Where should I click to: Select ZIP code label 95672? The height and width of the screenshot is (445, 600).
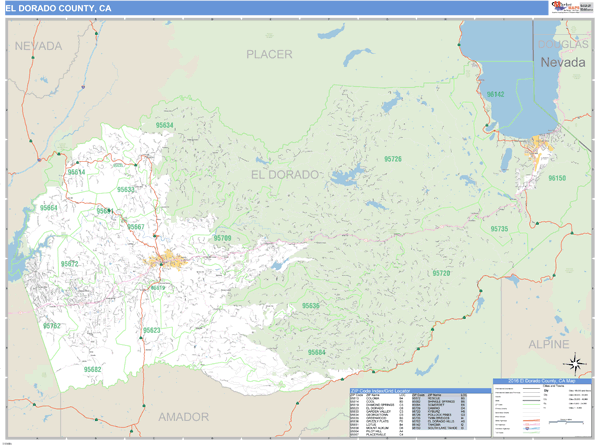pyautogui.click(x=69, y=264)
